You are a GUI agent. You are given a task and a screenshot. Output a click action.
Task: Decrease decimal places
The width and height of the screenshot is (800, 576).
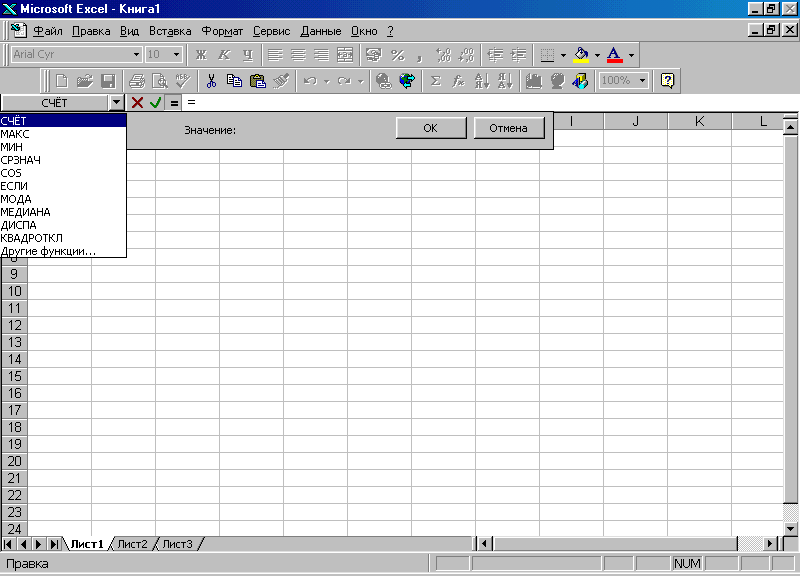pos(466,55)
